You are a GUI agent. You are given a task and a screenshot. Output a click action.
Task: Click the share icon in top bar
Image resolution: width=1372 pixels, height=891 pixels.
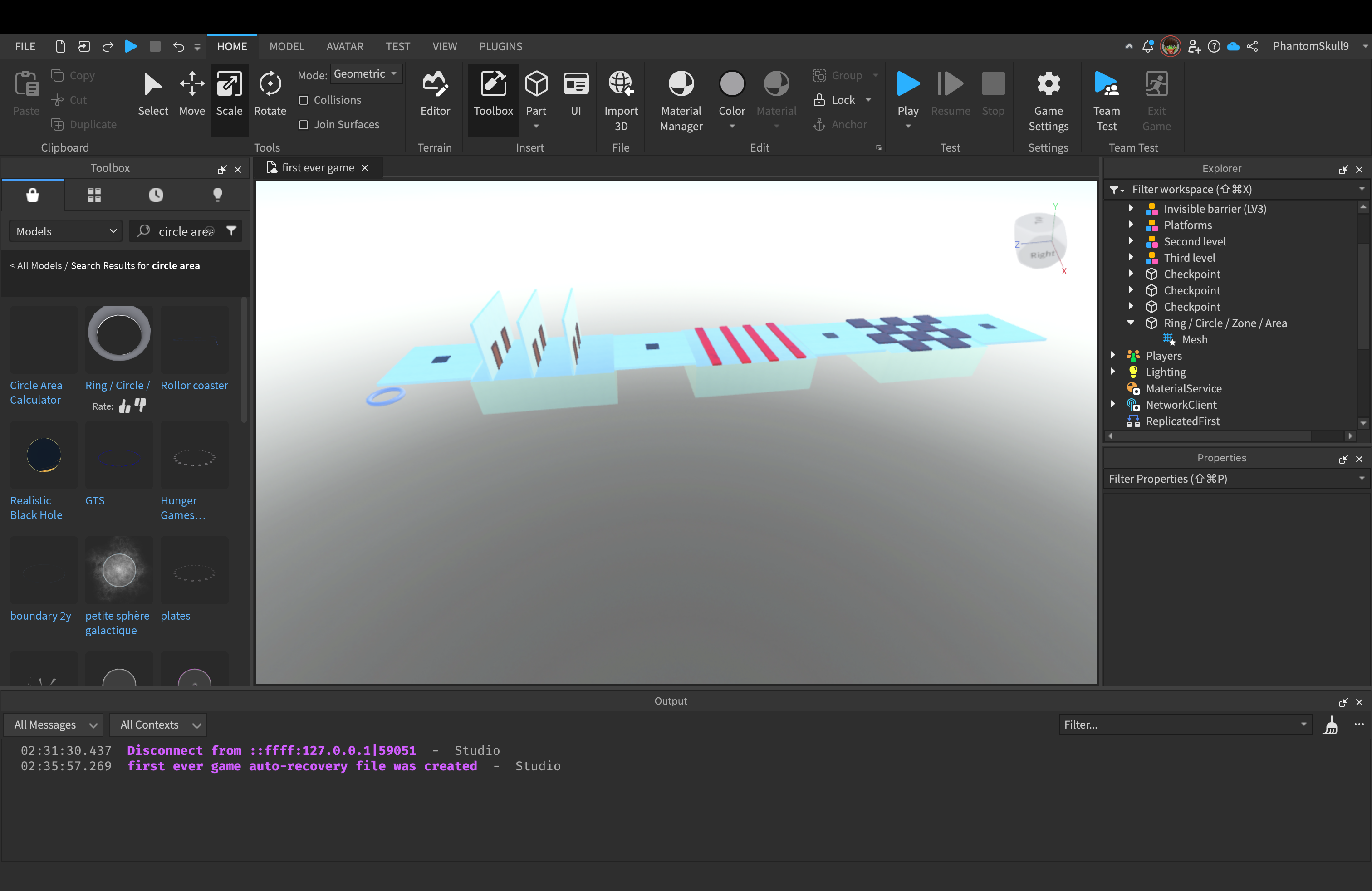[1252, 47]
